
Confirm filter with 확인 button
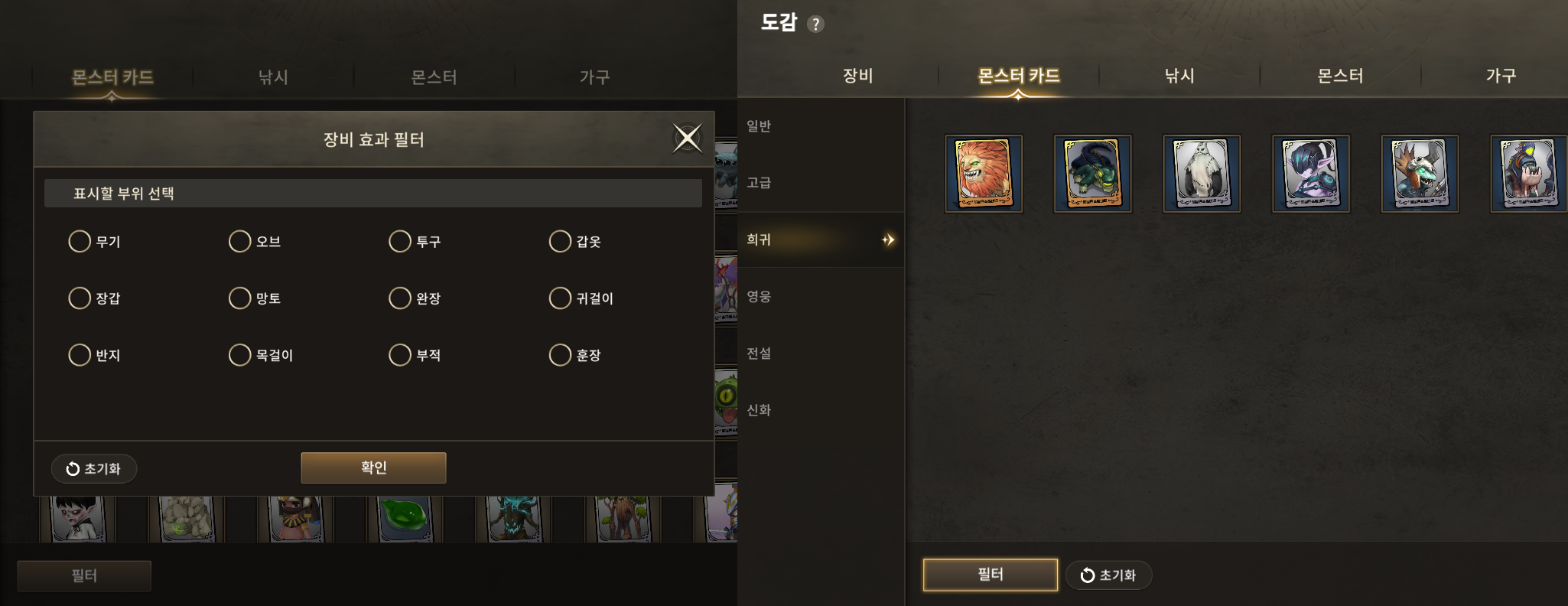[373, 468]
